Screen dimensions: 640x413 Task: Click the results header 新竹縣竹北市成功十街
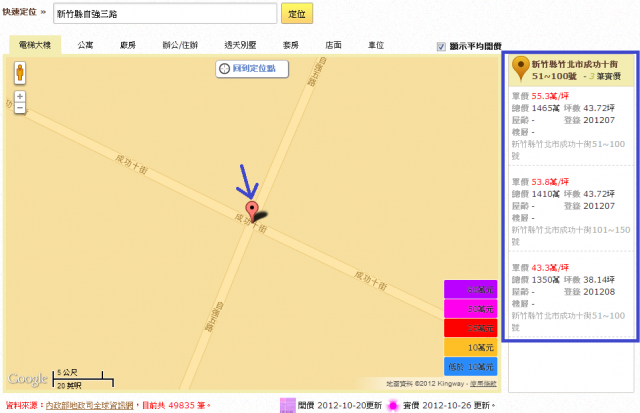tap(575, 64)
